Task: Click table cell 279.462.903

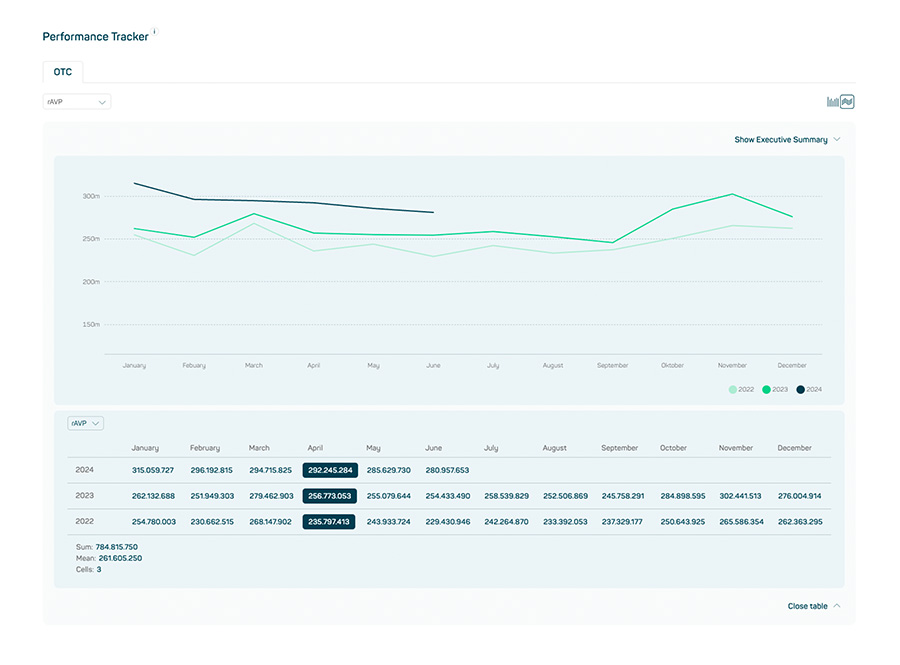Action: pos(271,496)
